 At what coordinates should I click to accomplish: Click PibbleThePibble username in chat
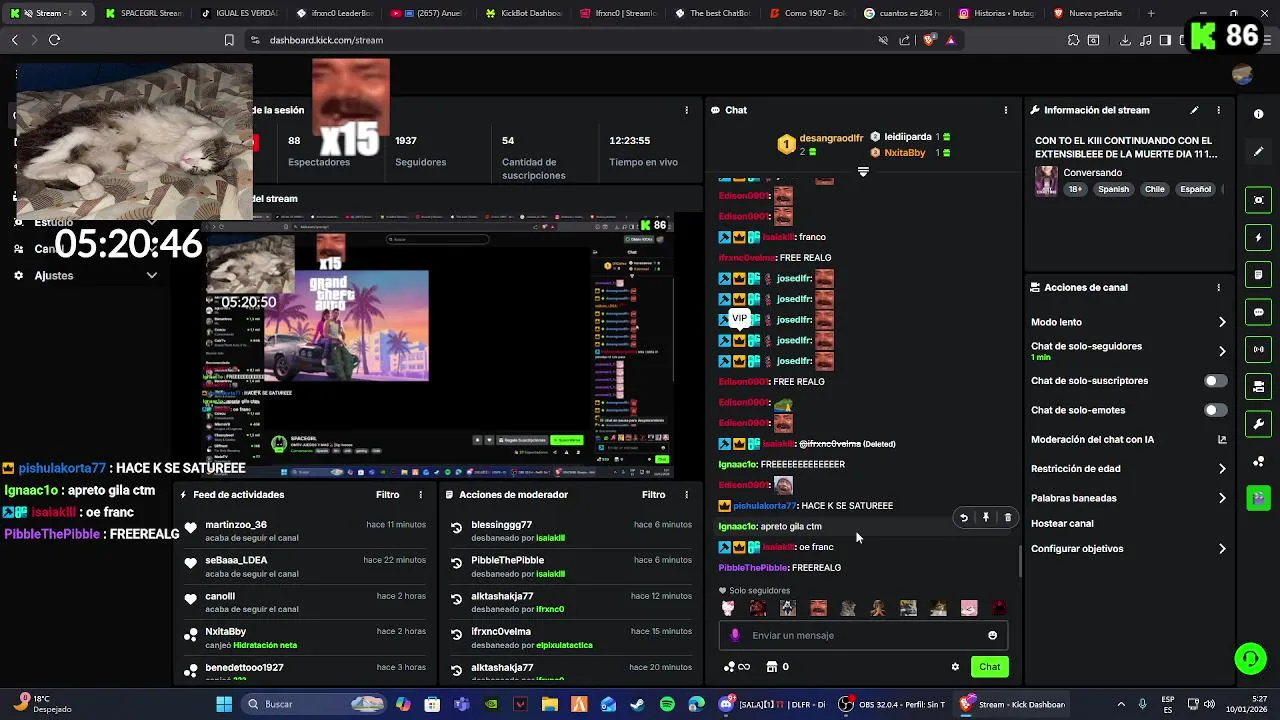tap(753, 568)
